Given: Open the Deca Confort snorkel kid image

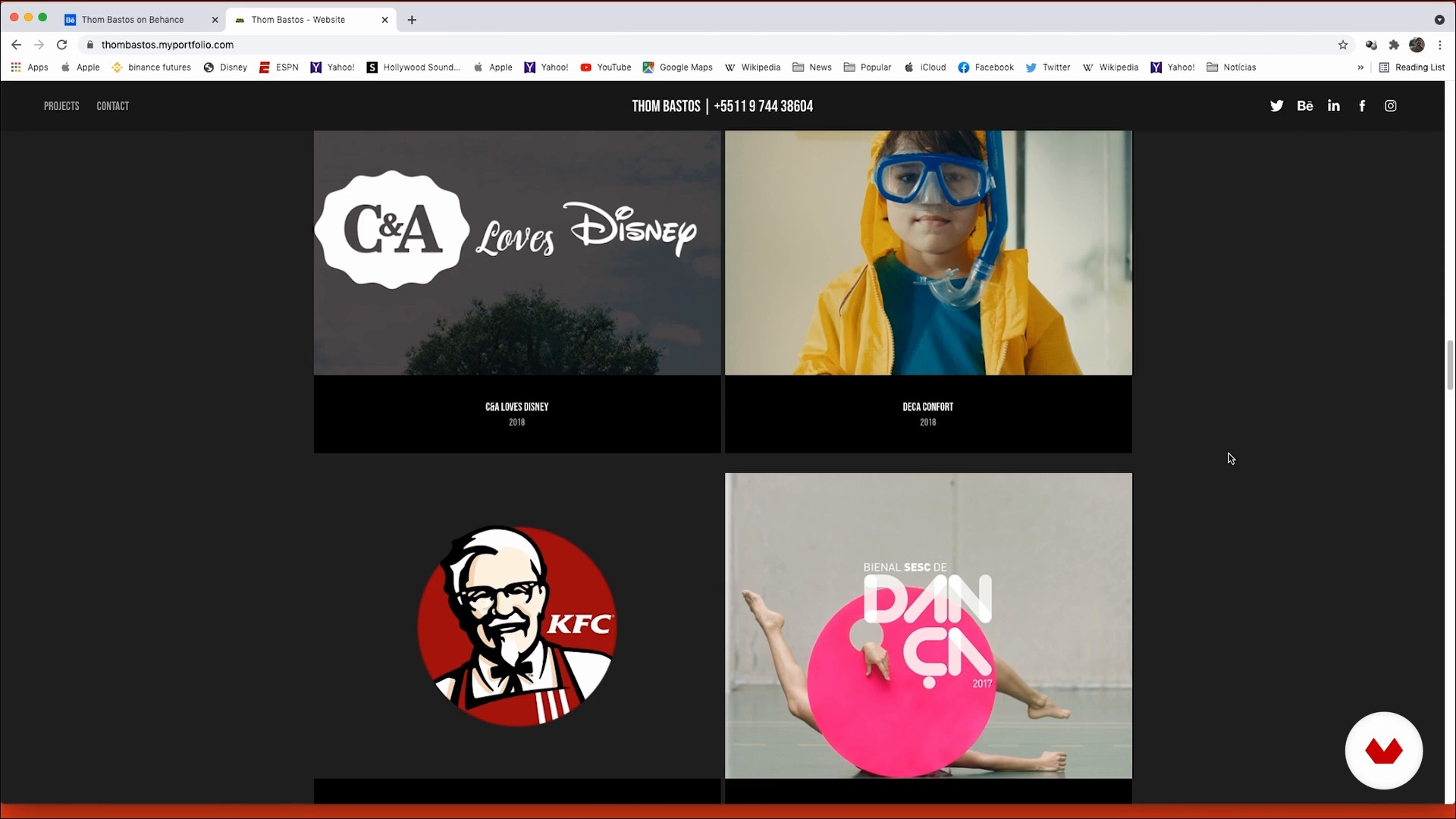Looking at the screenshot, I should click(928, 253).
